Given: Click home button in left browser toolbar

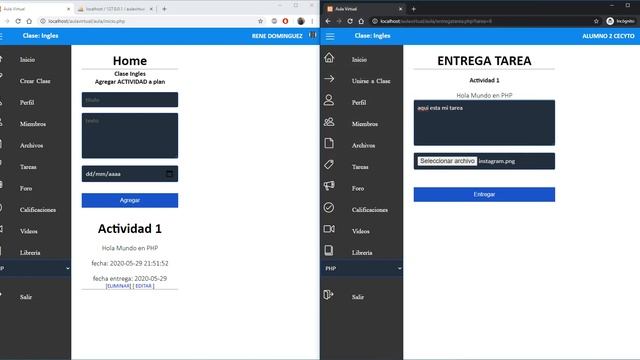Looking at the screenshot, I should 29,21.
